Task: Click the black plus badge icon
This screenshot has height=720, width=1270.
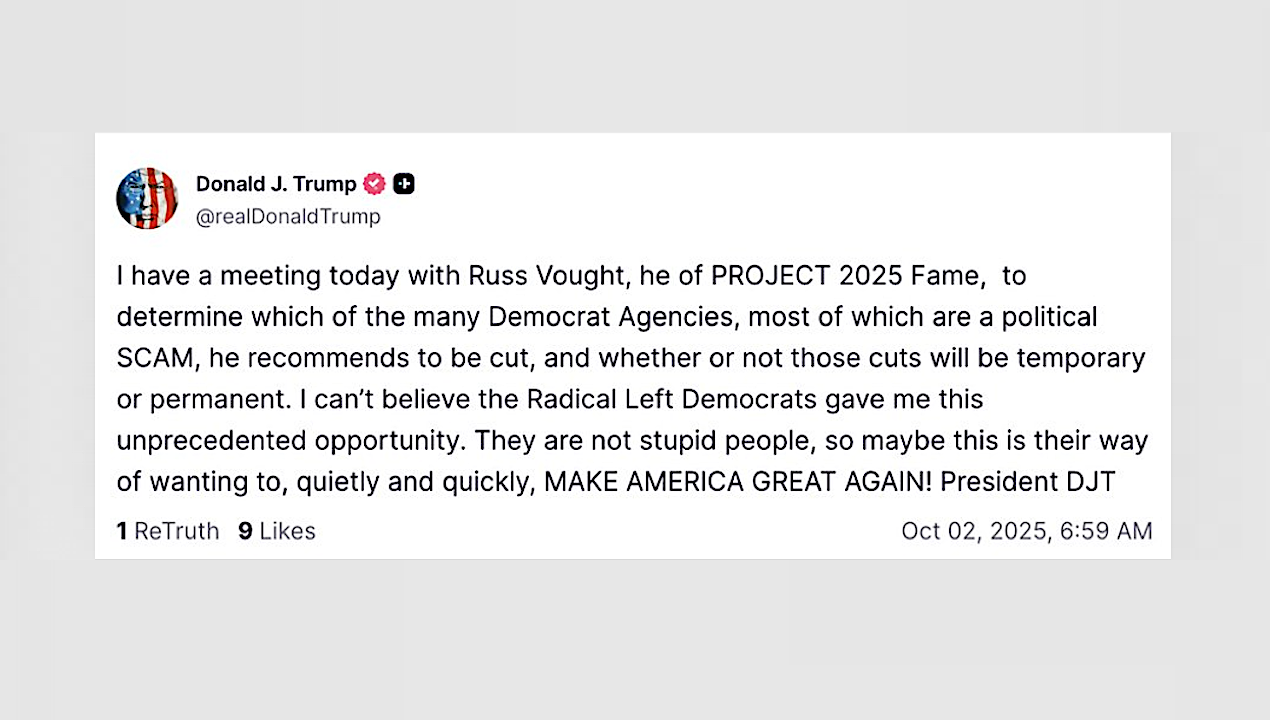Action: pyautogui.click(x=404, y=184)
